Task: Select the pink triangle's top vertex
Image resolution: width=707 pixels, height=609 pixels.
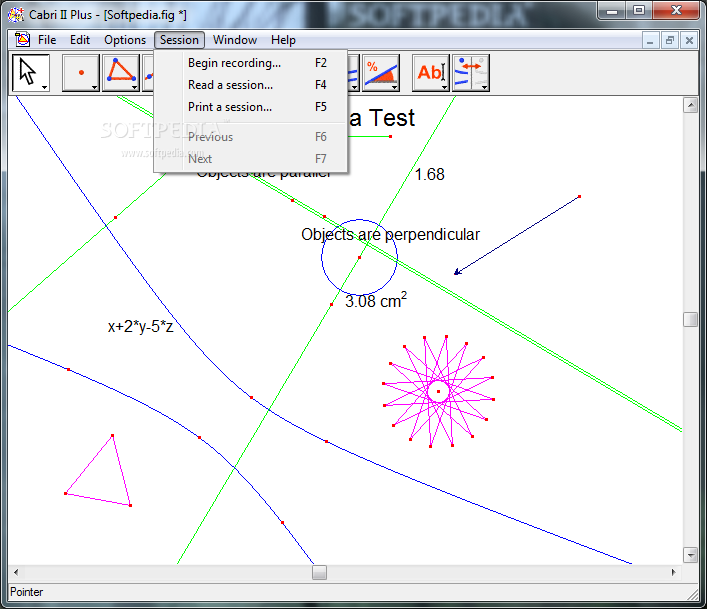Action: tap(112, 435)
